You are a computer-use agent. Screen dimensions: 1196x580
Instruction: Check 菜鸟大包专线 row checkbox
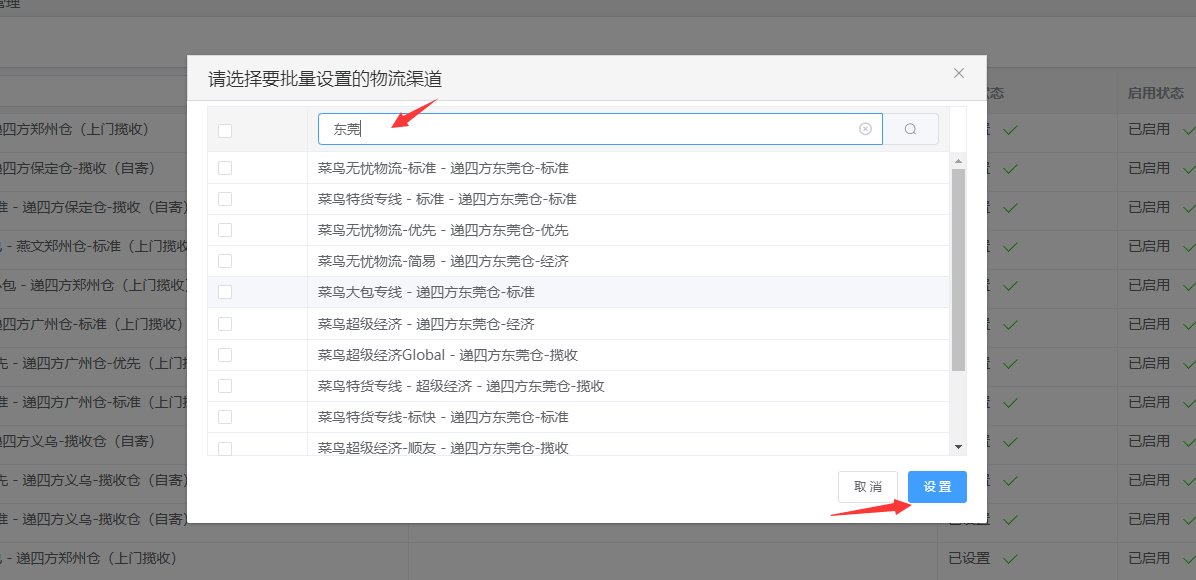(x=225, y=292)
